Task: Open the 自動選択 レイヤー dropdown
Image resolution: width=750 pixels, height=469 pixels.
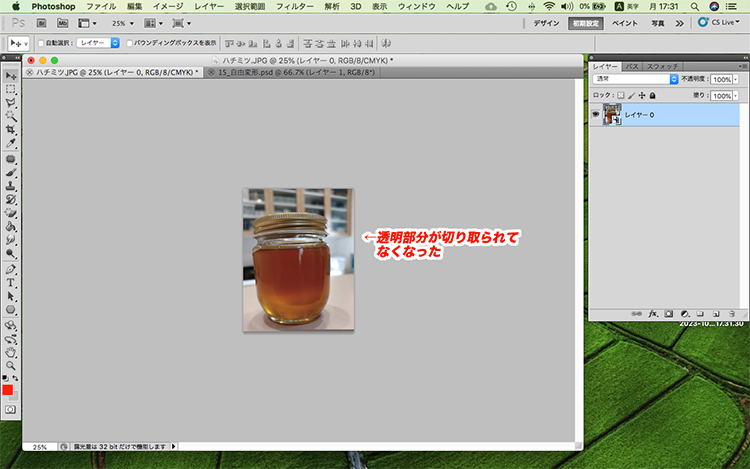Action: pos(98,43)
